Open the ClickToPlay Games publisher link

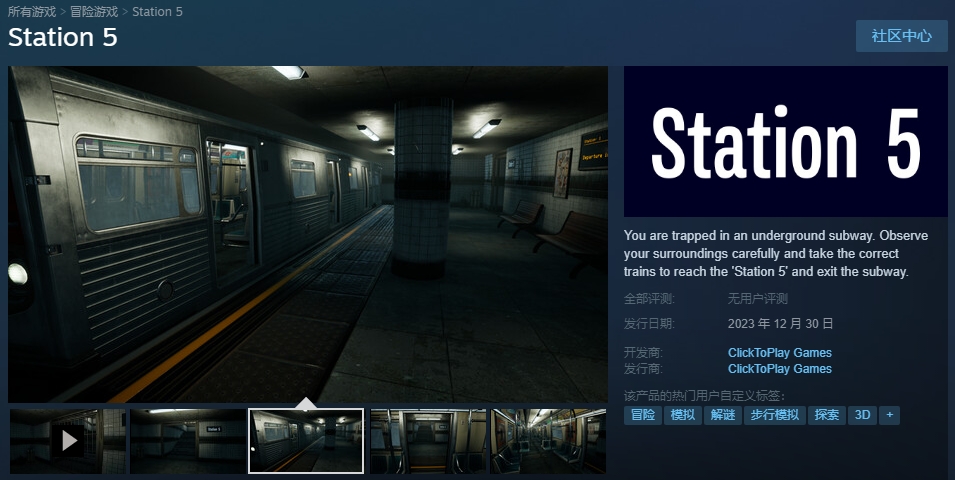(780, 369)
